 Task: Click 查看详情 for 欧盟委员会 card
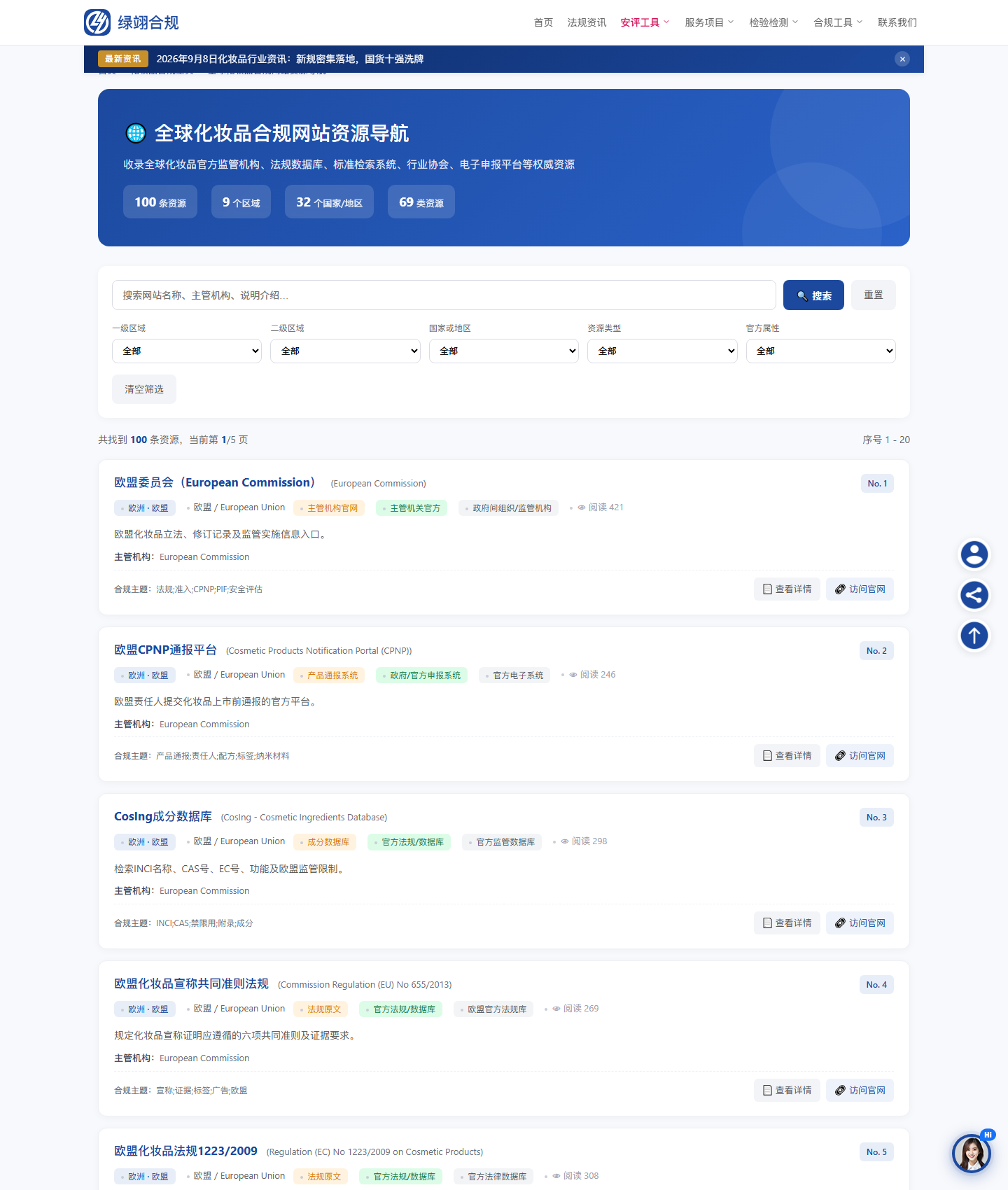(x=787, y=589)
